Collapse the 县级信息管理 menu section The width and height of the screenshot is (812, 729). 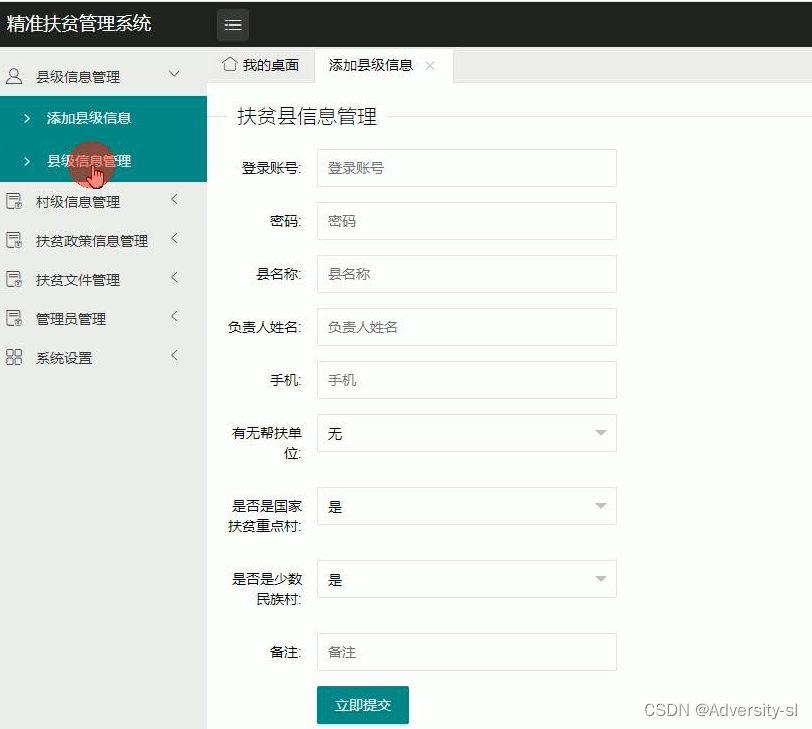pos(174,73)
